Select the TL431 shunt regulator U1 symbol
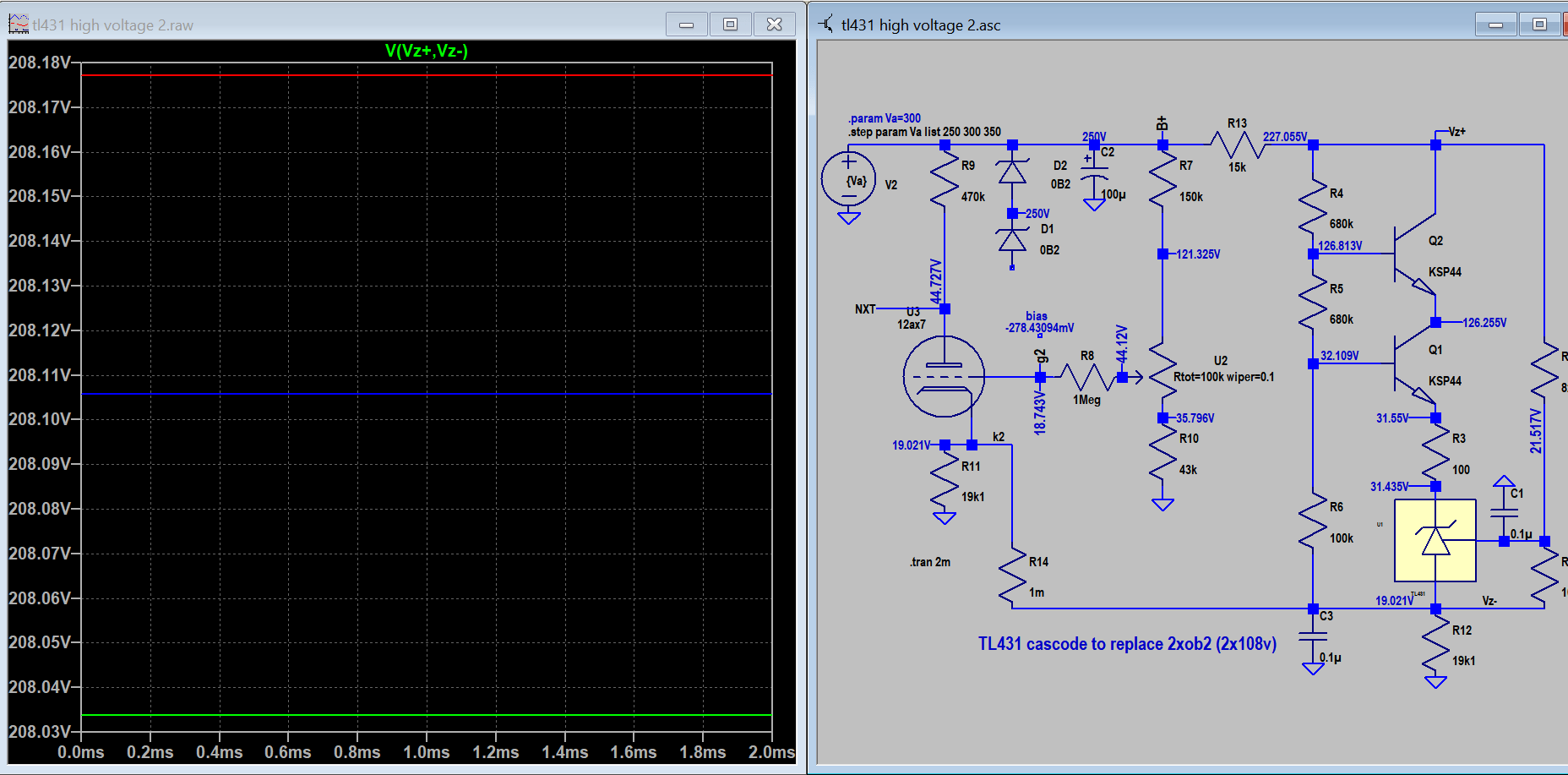This screenshot has height=775, width=1568. tap(1435, 541)
